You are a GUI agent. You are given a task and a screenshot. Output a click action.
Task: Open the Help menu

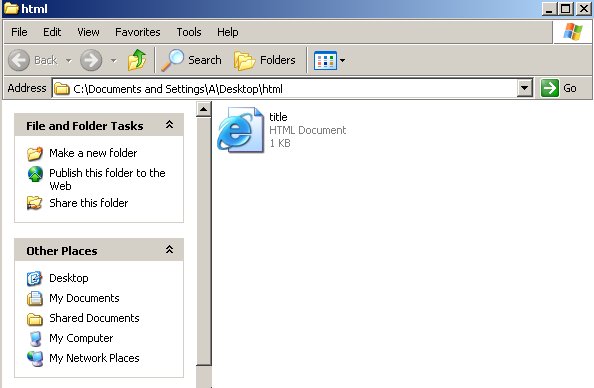coord(228,32)
